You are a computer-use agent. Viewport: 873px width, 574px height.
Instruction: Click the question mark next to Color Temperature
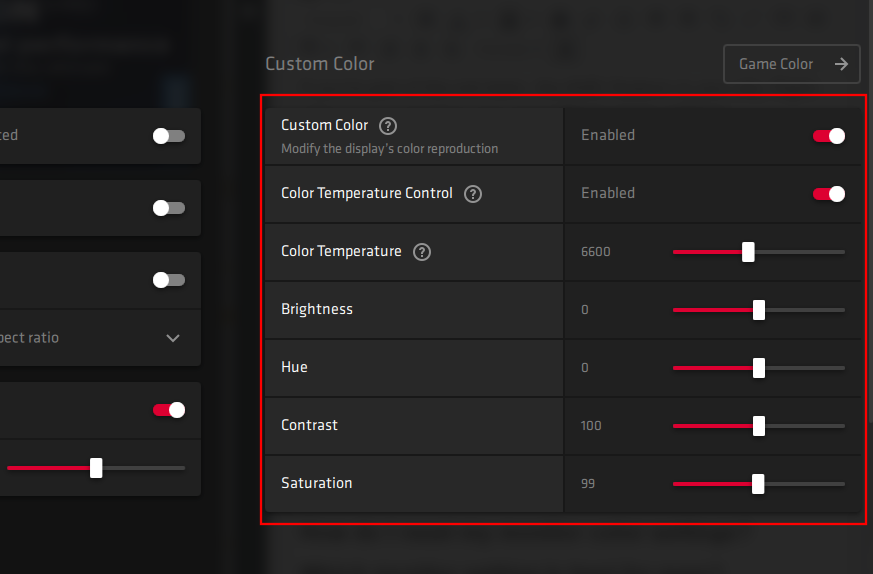click(422, 252)
